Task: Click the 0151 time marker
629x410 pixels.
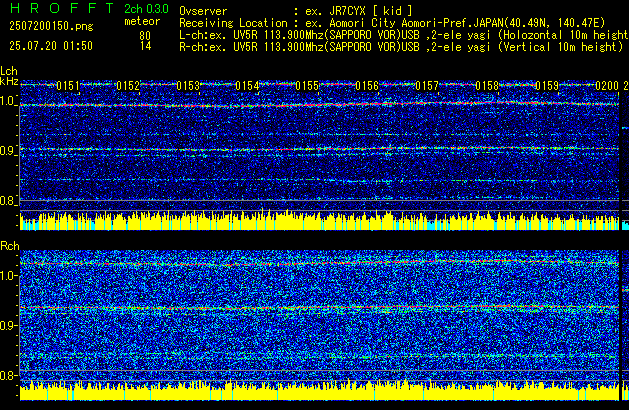Action: point(68,86)
